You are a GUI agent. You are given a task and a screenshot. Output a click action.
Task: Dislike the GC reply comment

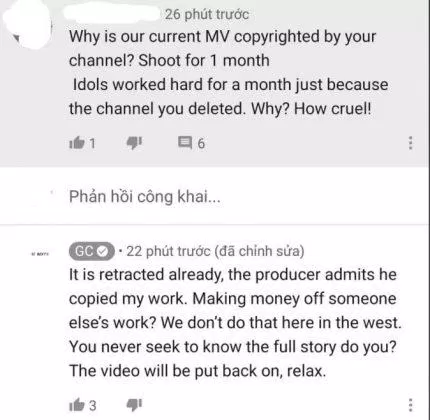click(134, 405)
